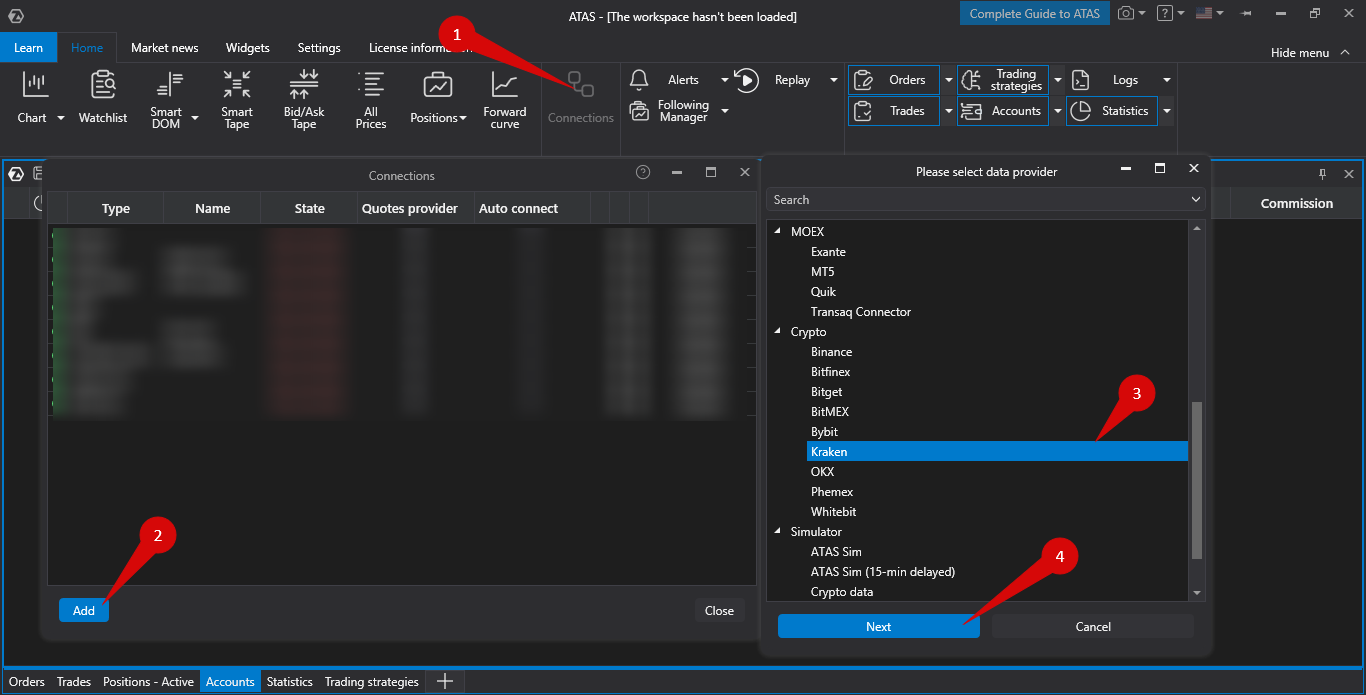
Task: Collapse the Crypto tree group
Action: point(779,332)
